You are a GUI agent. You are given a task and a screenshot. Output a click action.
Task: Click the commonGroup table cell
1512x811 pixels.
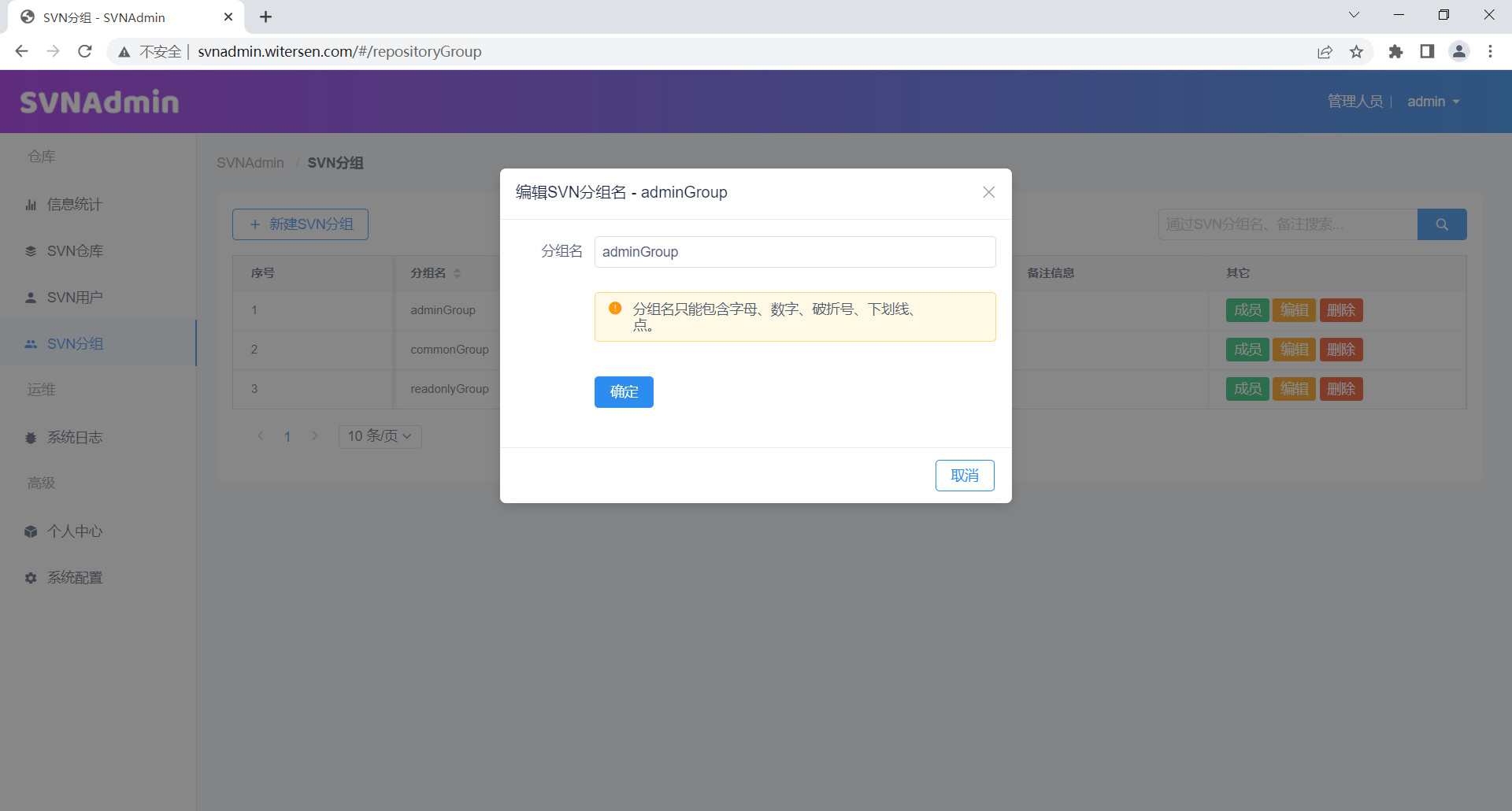click(x=450, y=350)
